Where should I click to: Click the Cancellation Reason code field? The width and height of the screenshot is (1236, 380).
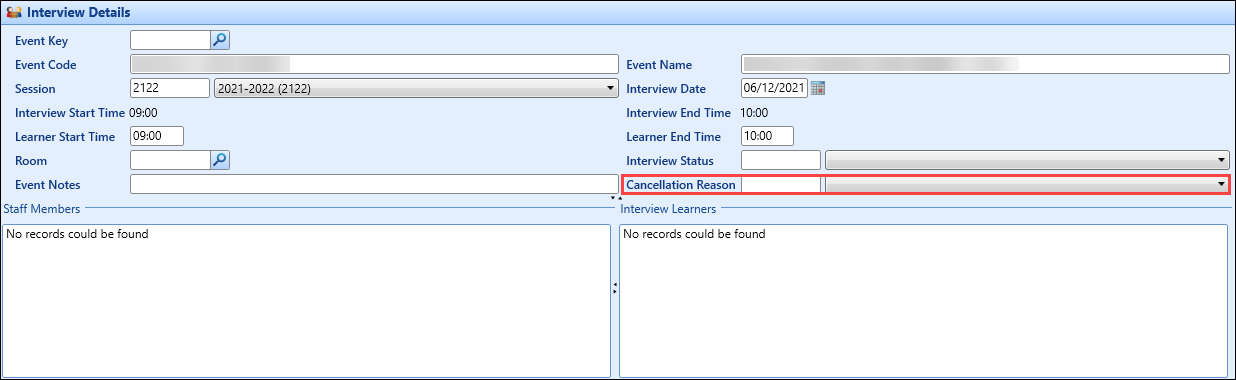pyautogui.click(x=781, y=184)
